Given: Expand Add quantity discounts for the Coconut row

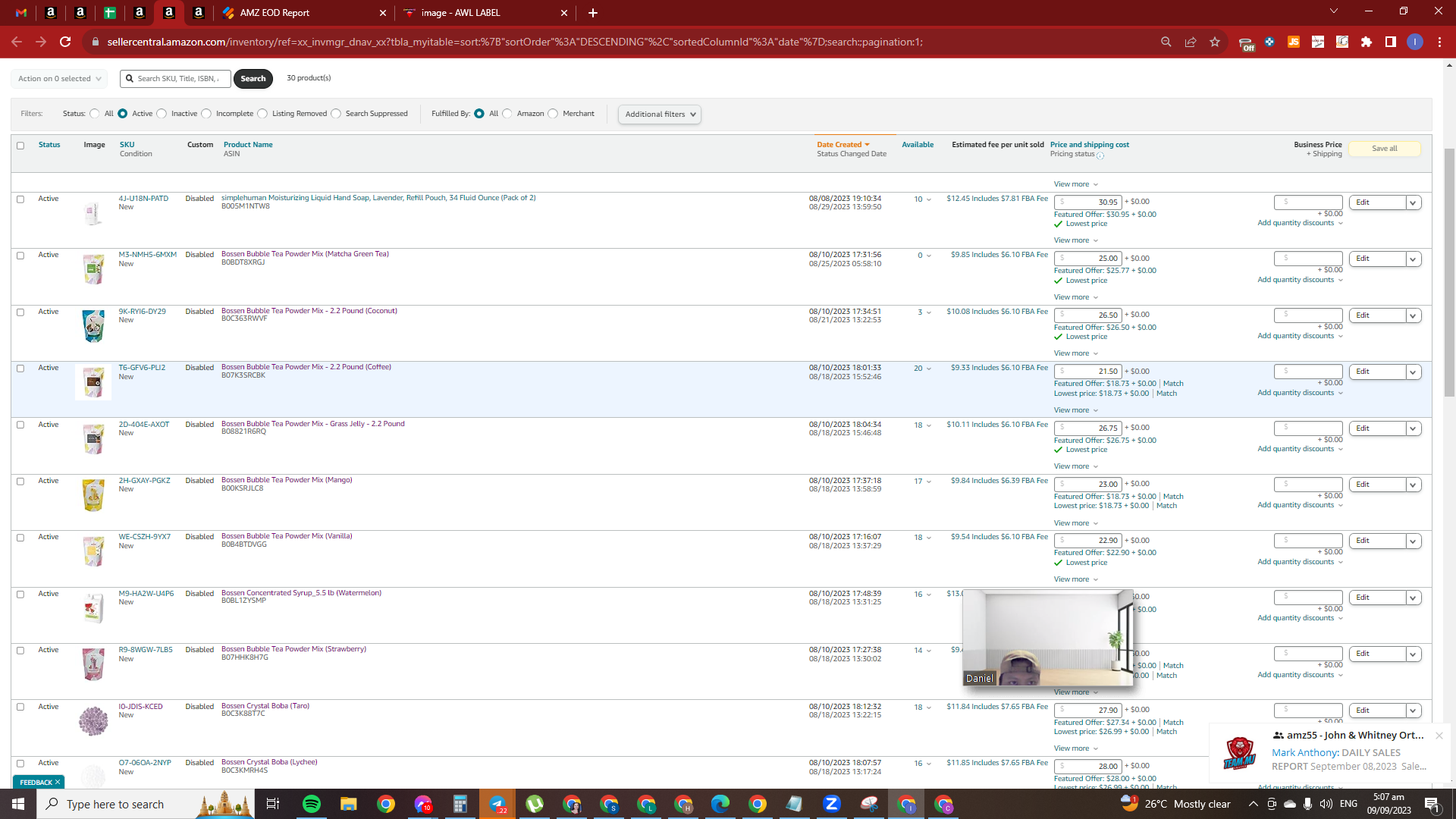Looking at the screenshot, I should pyautogui.click(x=1301, y=336).
